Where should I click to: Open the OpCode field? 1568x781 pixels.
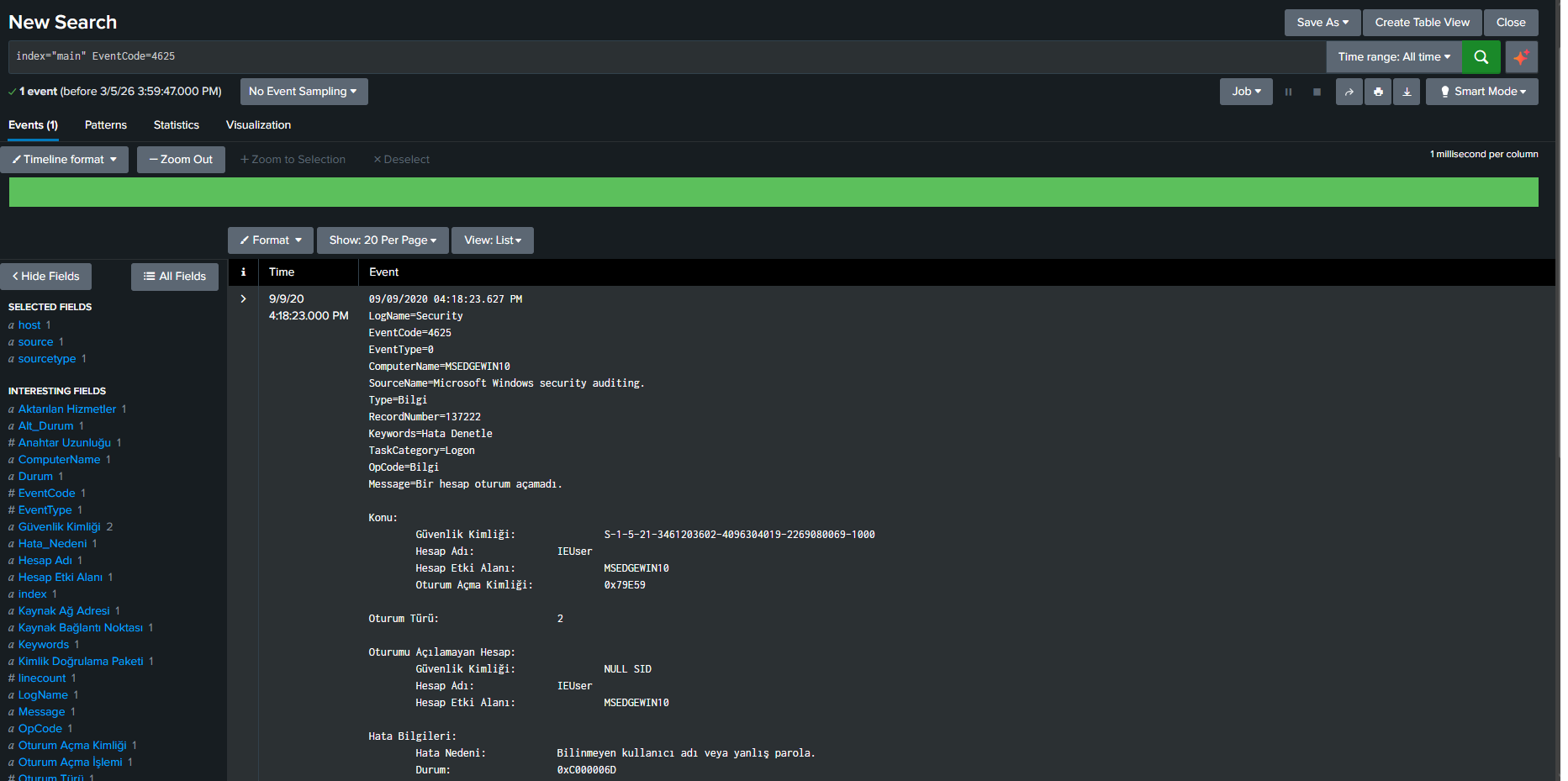(x=40, y=729)
